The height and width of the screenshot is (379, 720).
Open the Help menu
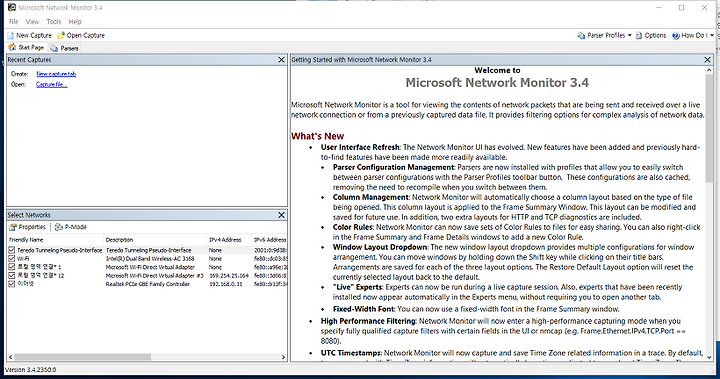75,22
